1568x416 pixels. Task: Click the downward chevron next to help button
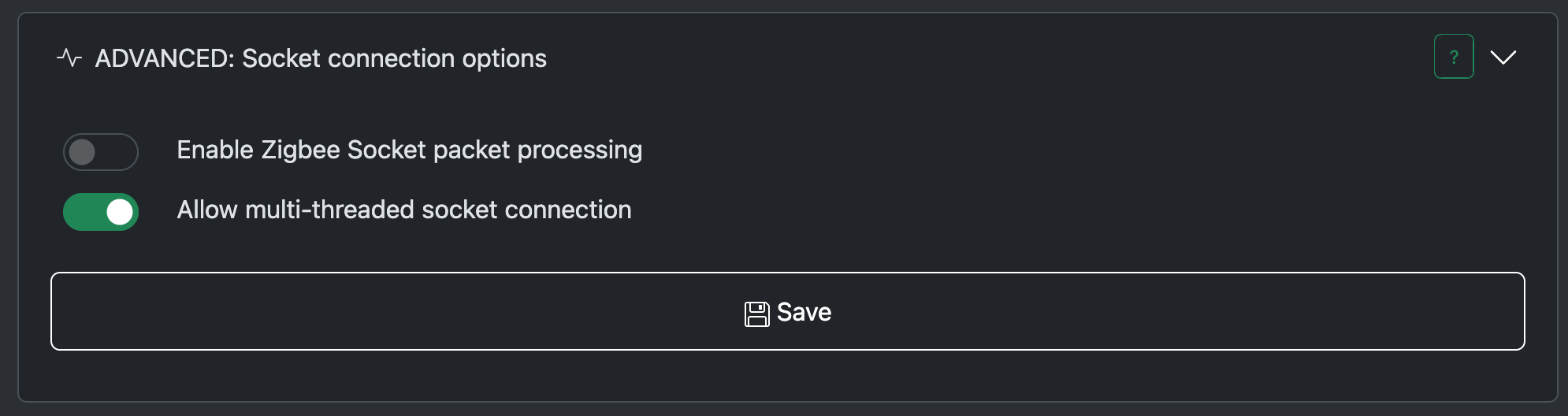click(1503, 58)
